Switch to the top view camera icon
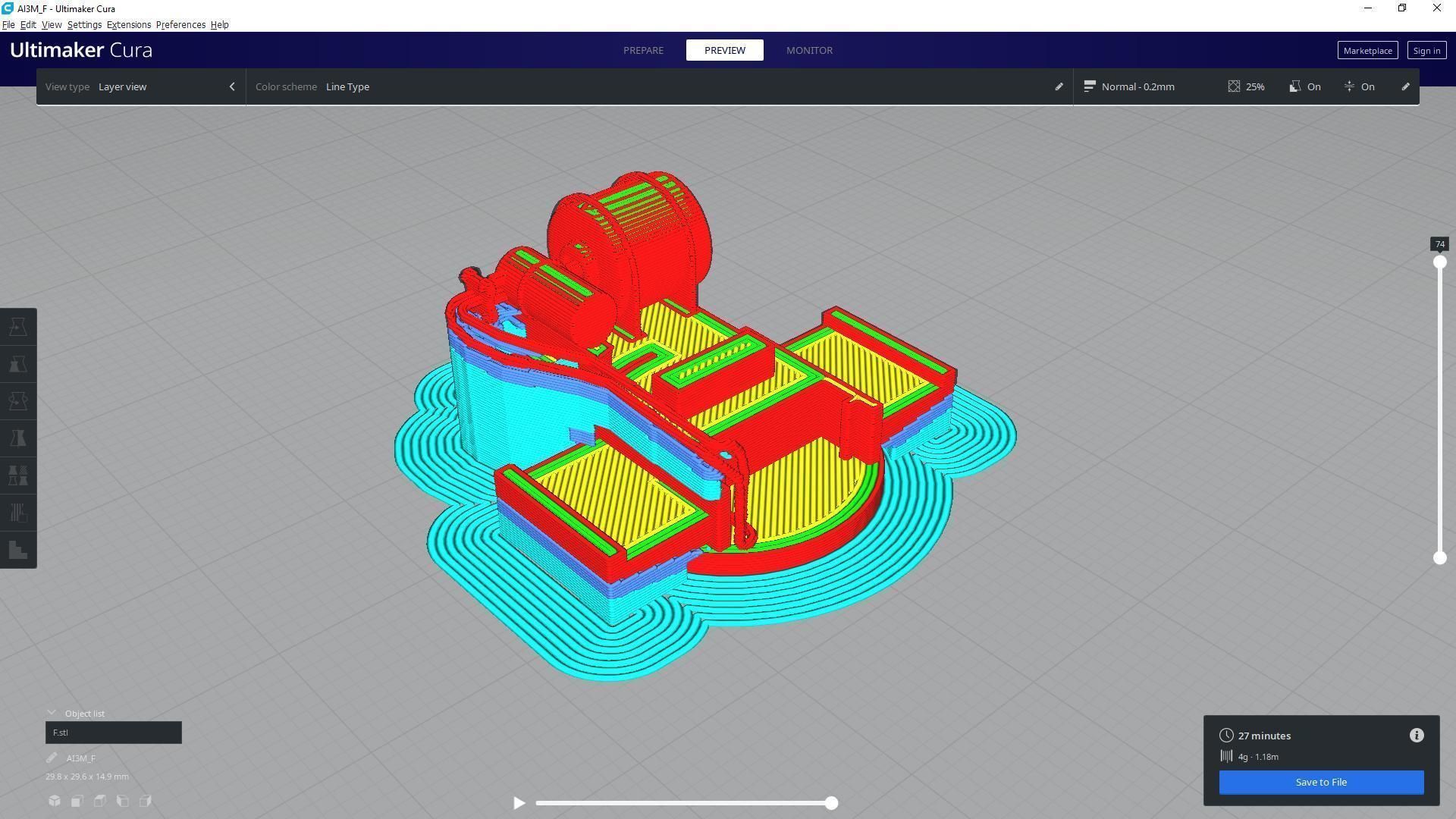The image size is (1456, 819). [99, 801]
